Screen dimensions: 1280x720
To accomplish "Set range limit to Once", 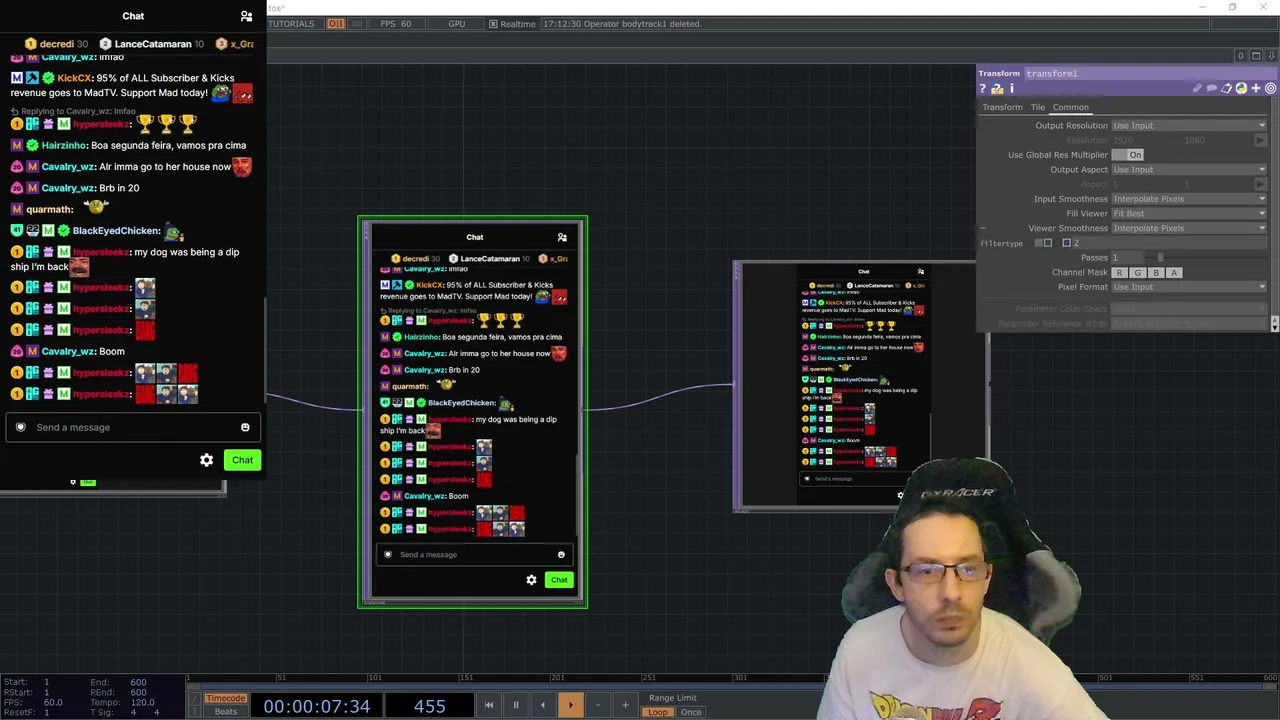I will (691, 712).
